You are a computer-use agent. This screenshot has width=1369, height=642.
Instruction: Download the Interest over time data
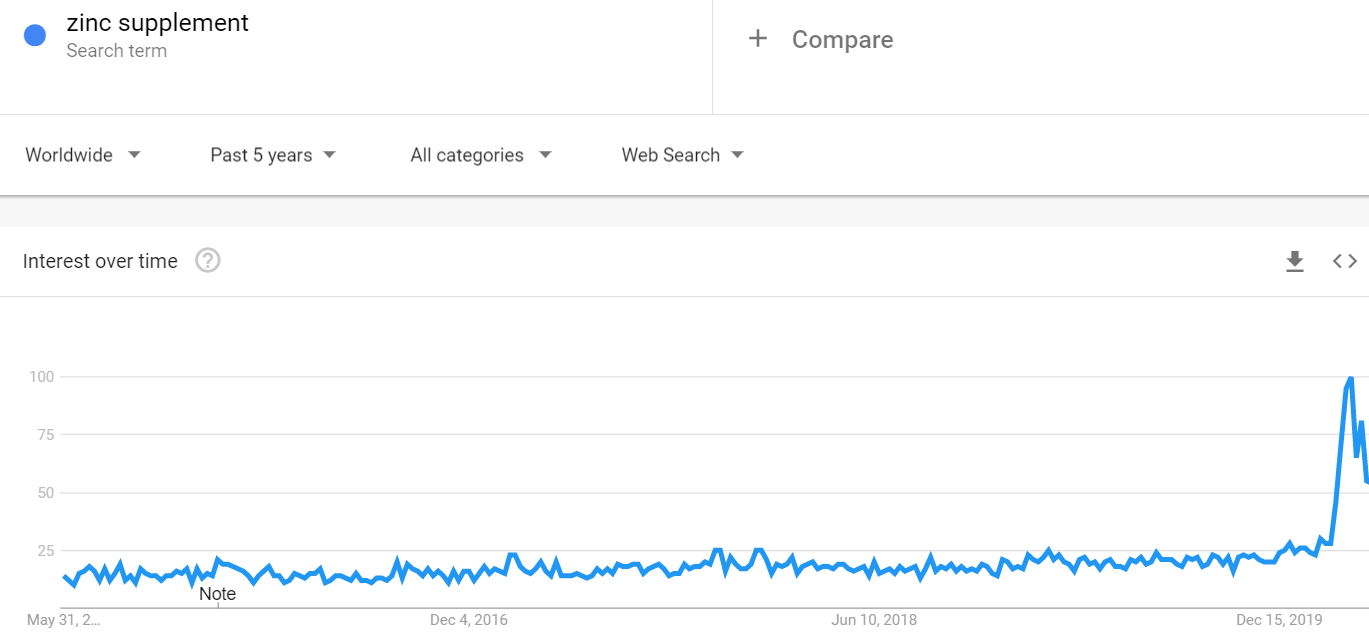pos(1295,261)
